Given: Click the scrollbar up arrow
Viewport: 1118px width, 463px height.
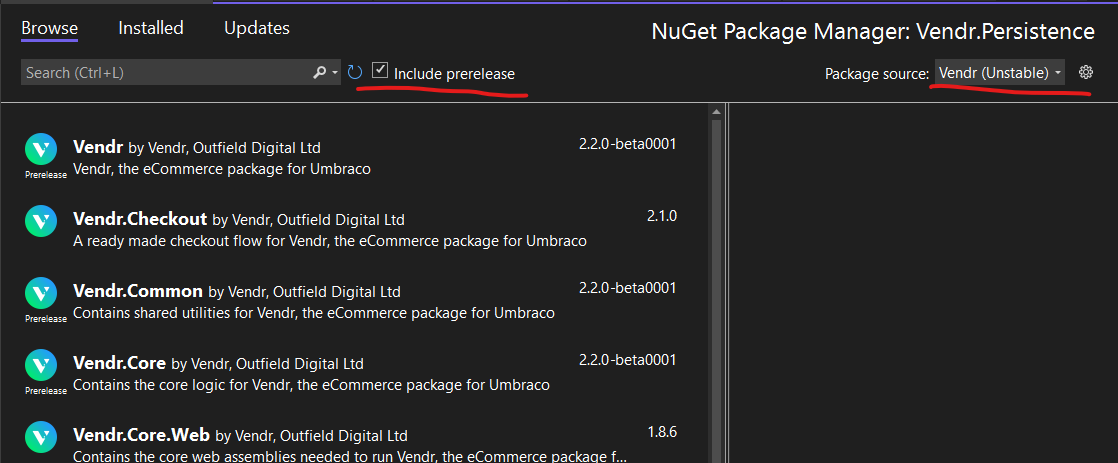Looking at the screenshot, I should coord(717,112).
